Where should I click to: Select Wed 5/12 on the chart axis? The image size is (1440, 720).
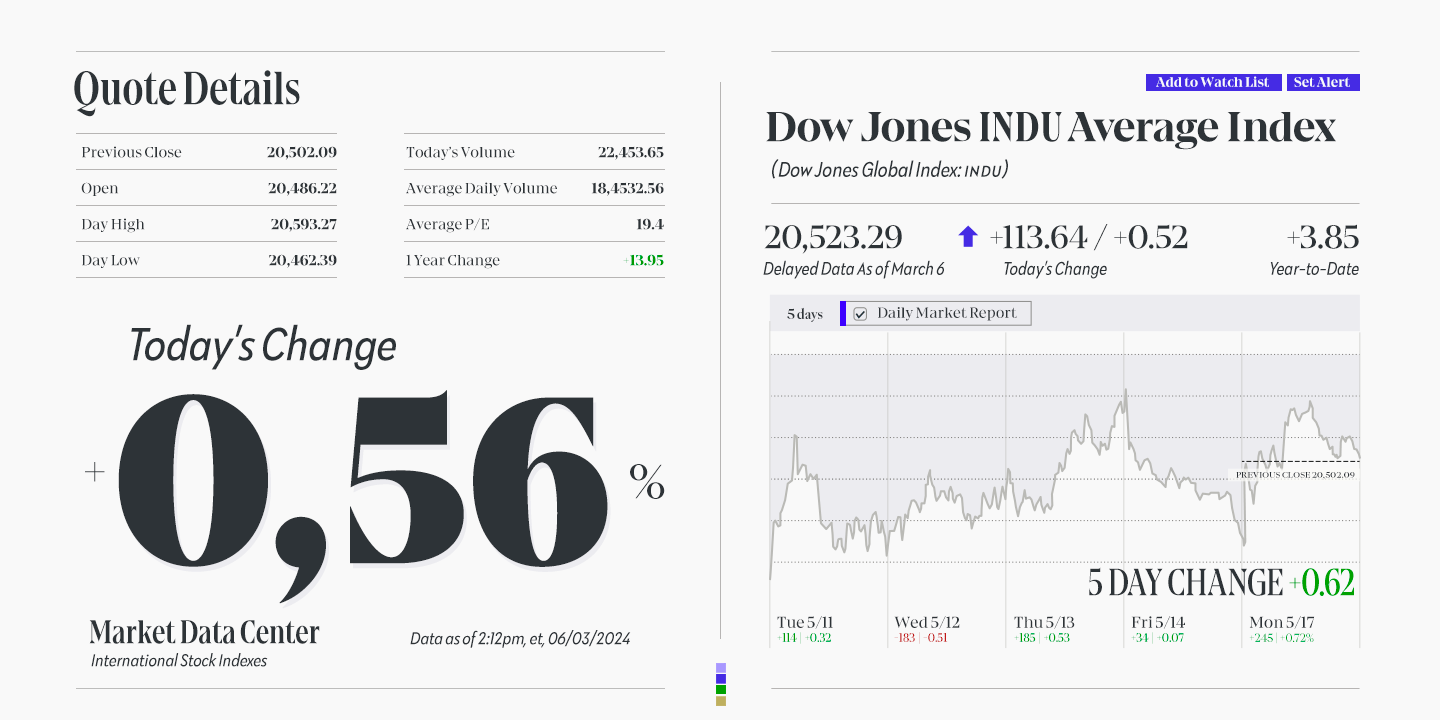tap(927, 622)
